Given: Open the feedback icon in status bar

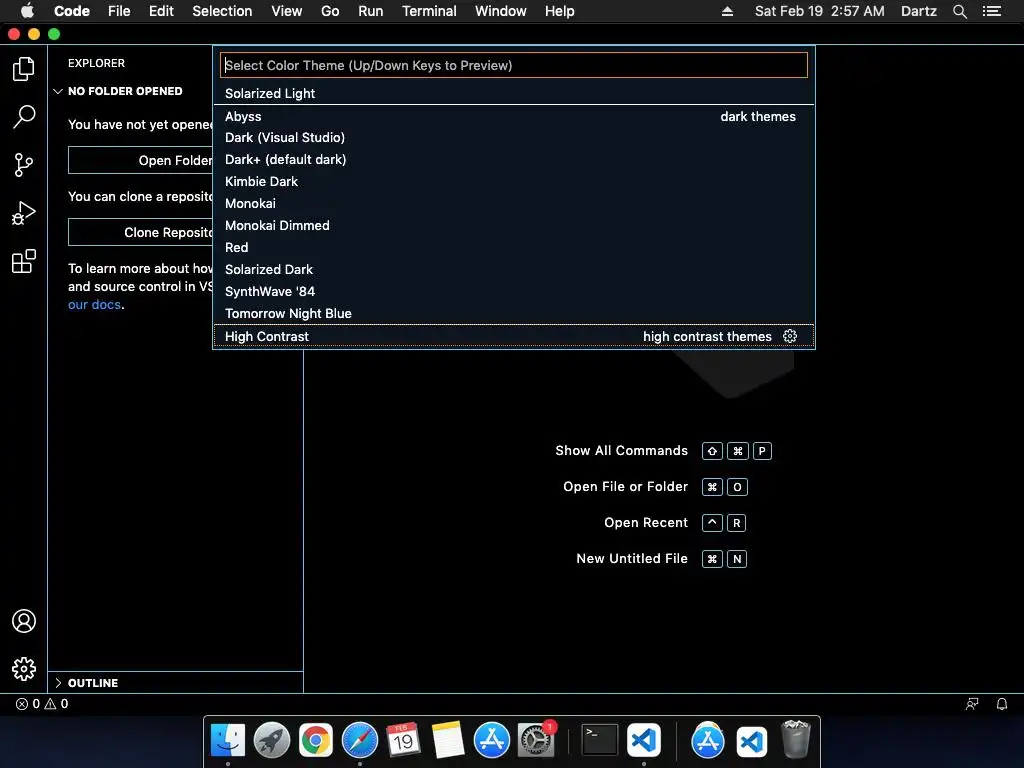Looking at the screenshot, I should [x=972, y=704].
